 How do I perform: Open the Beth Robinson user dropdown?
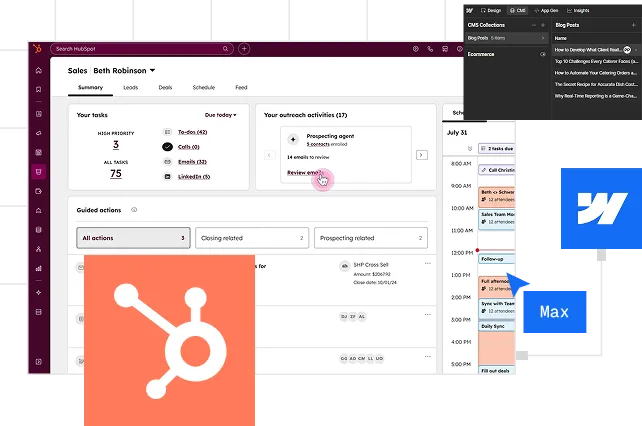coord(124,70)
